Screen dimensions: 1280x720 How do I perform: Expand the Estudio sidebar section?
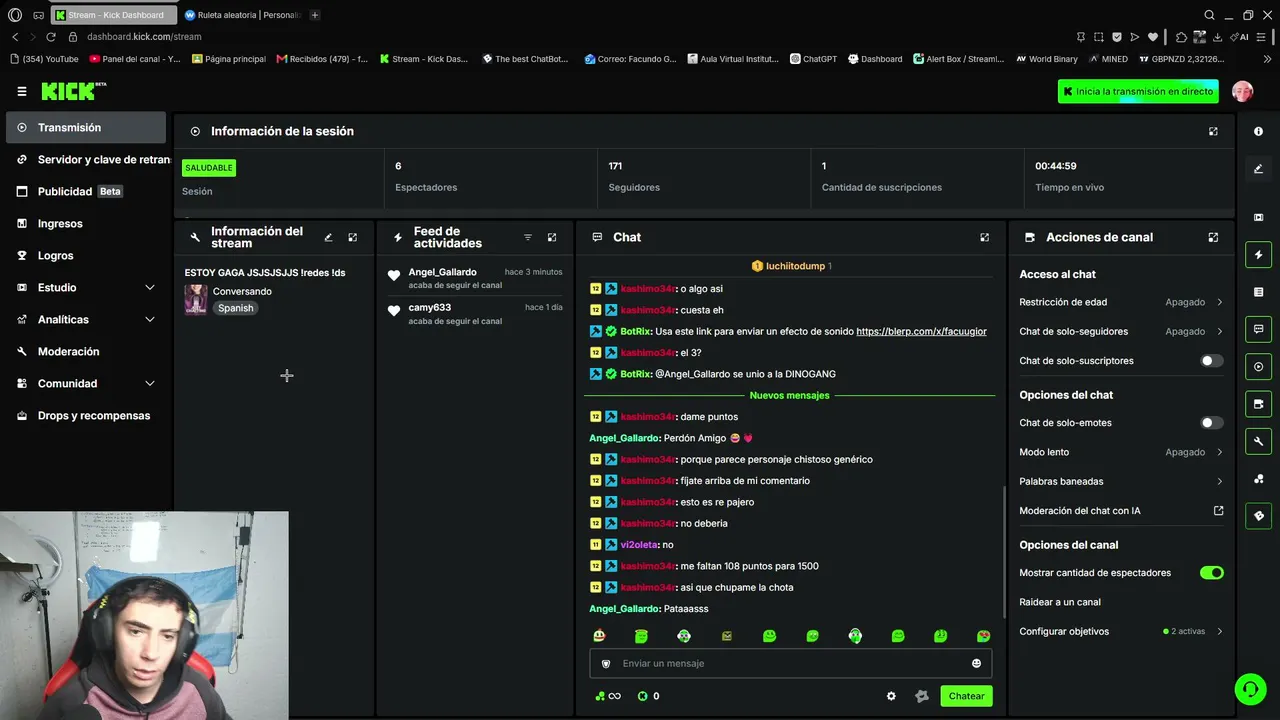pos(86,288)
